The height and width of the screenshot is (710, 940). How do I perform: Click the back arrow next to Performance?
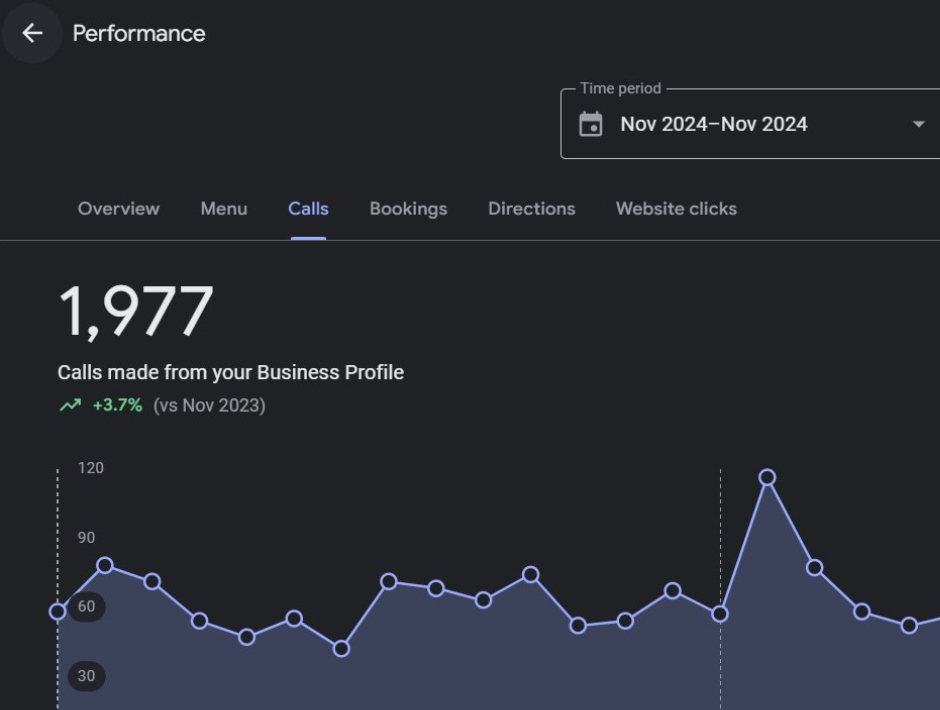tap(32, 33)
